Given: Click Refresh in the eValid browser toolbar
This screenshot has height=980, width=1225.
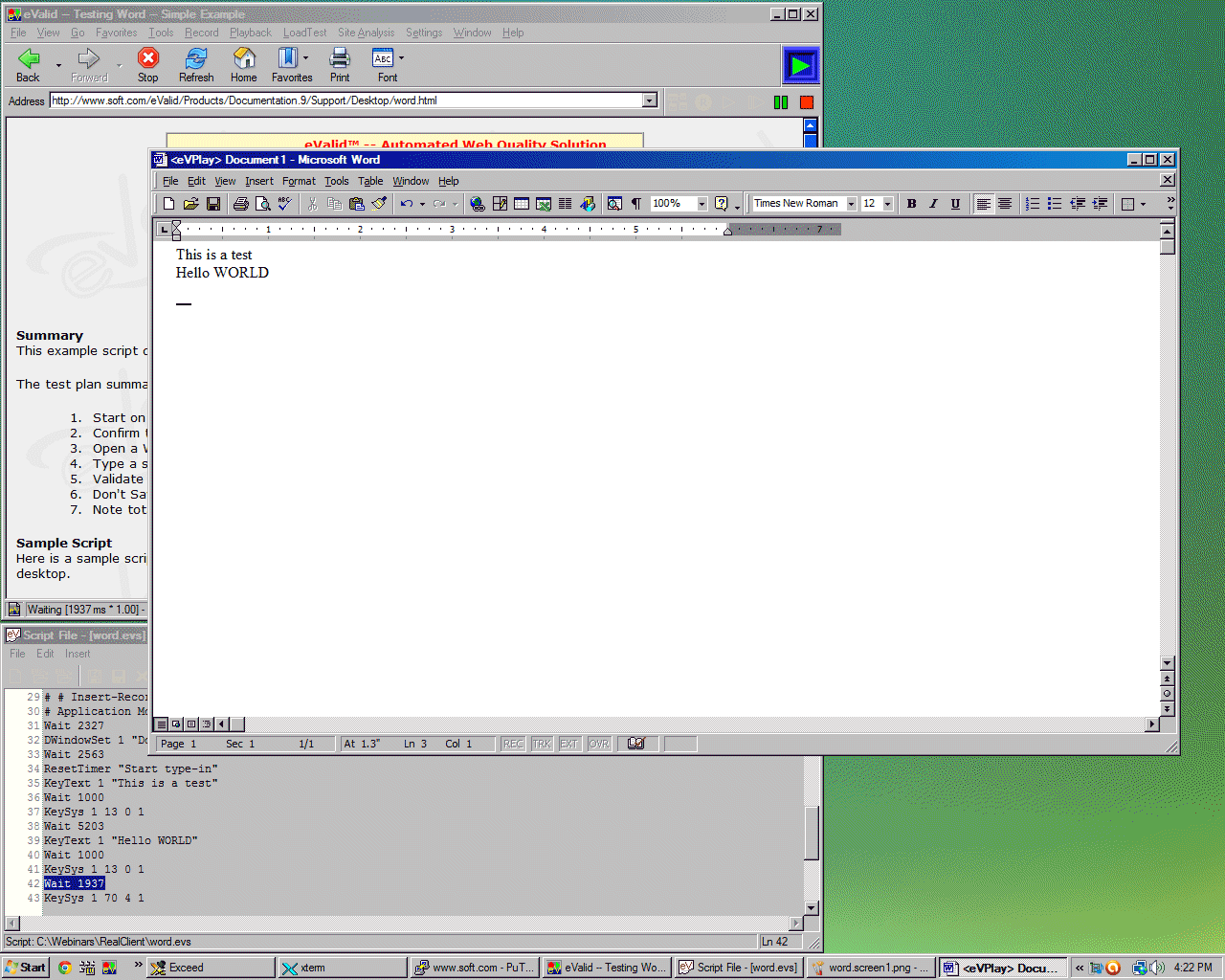Looking at the screenshot, I should [x=196, y=65].
